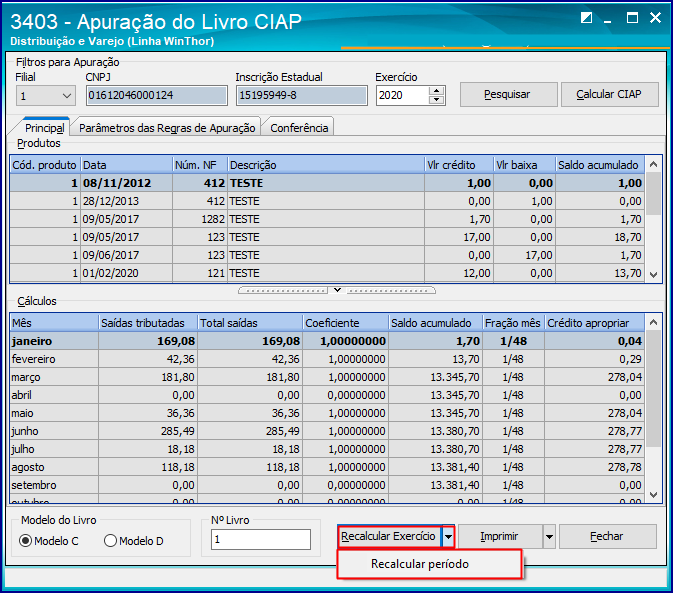Click the Cálculos scrollbar thumb
The width and height of the screenshot is (673, 593).
point(653,389)
